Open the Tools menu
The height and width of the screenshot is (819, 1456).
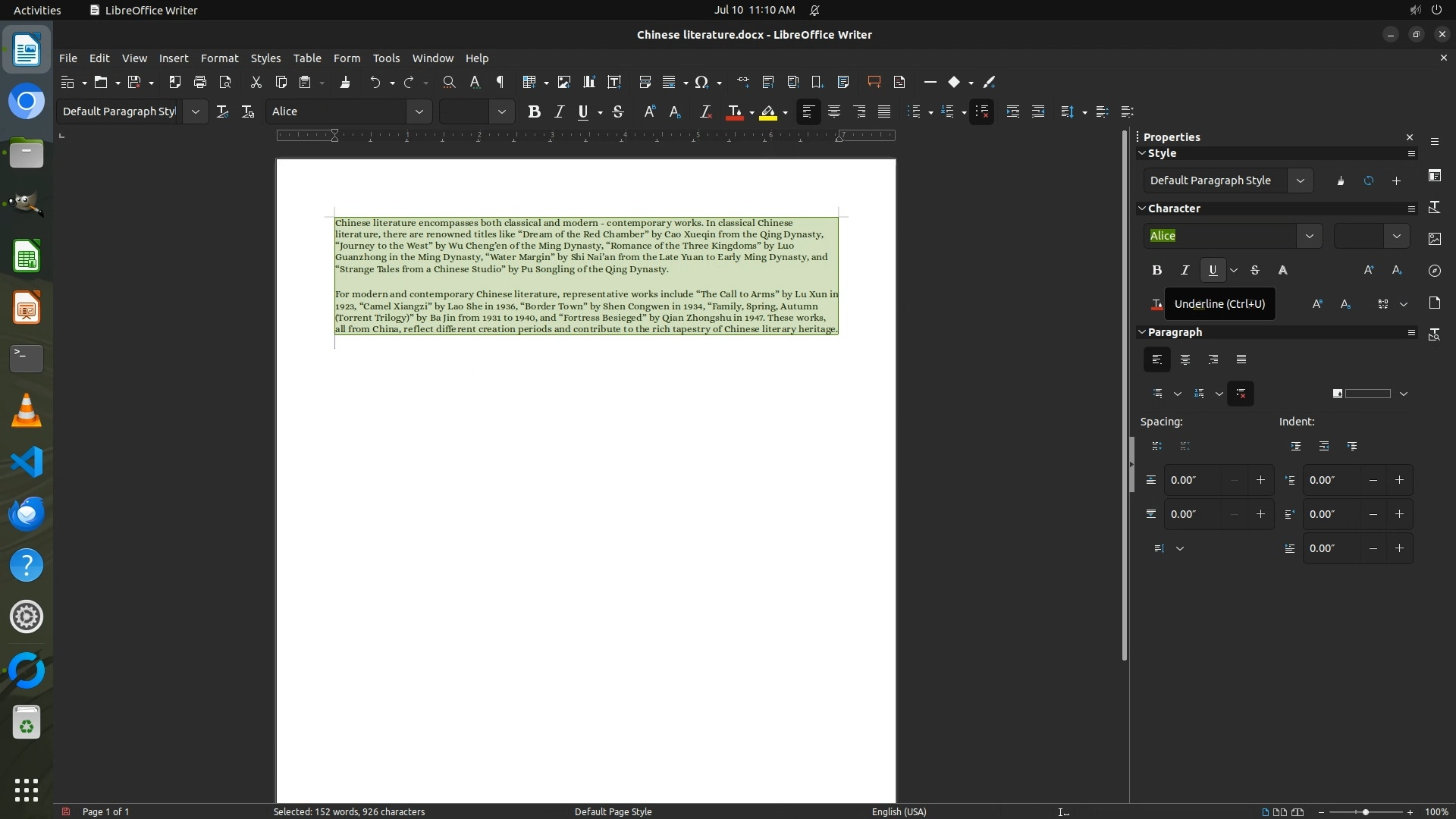point(385,58)
